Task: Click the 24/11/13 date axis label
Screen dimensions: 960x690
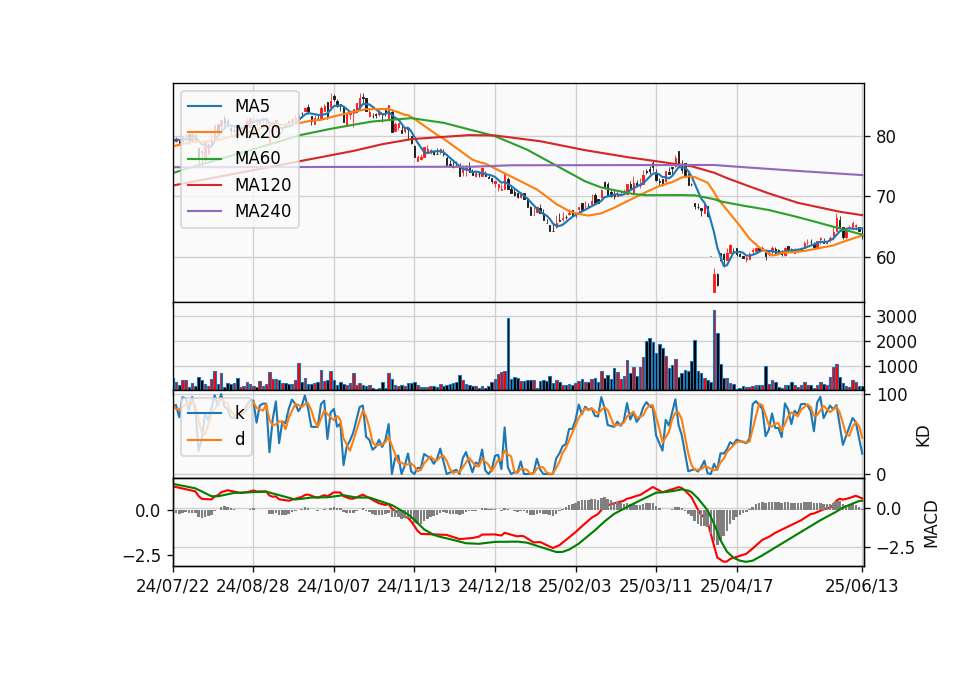Action: [x=414, y=586]
